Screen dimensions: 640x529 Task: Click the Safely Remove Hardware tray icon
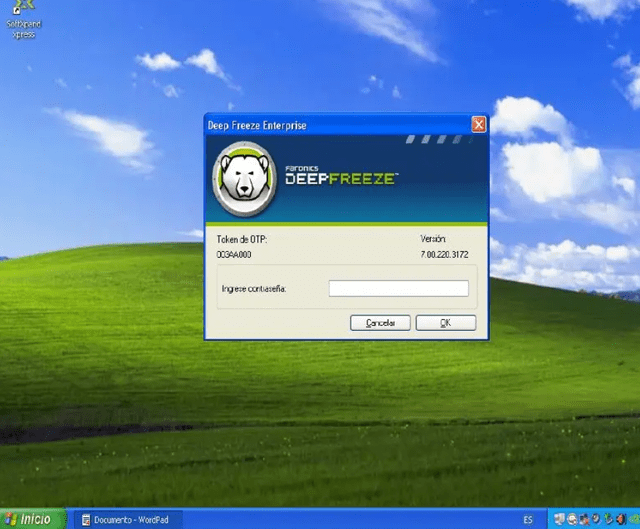click(x=608, y=519)
